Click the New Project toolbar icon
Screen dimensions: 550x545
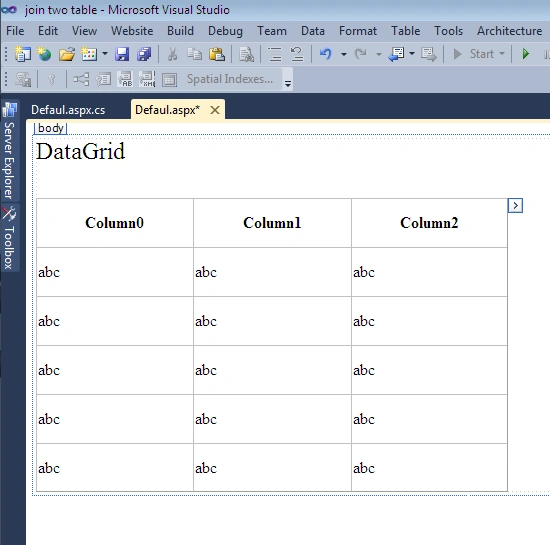(23, 54)
